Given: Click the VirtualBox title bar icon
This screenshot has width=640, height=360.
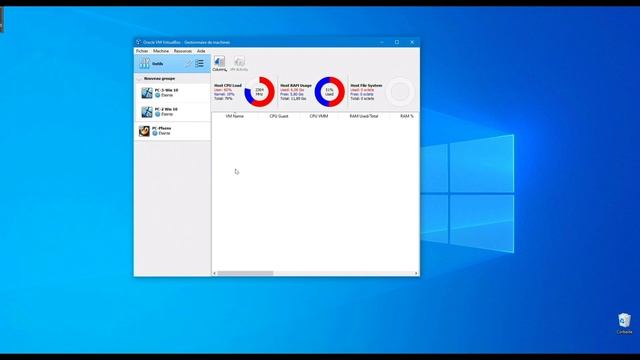Looking at the screenshot, I should click(x=138, y=42).
